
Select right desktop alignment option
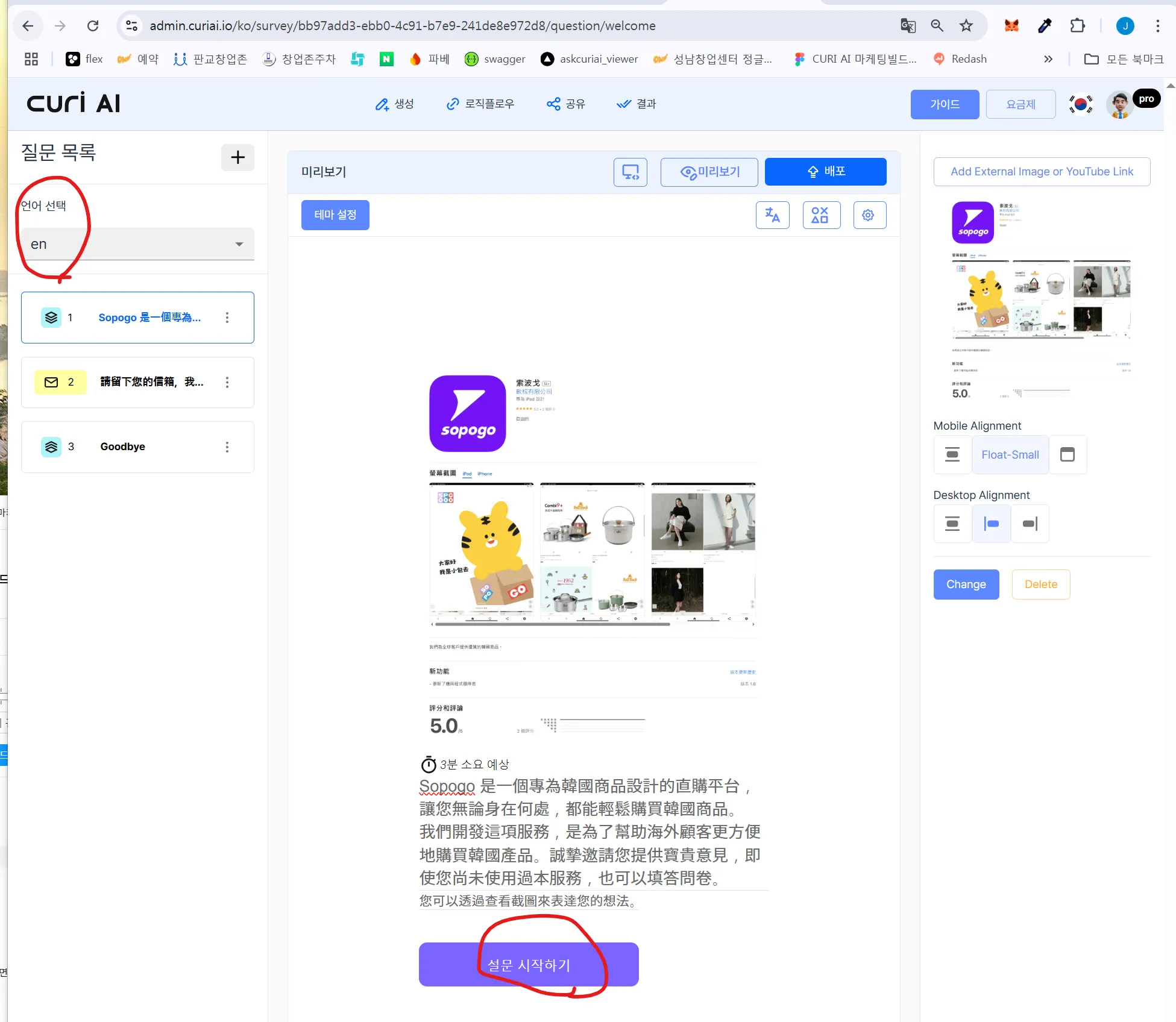click(1030, 524)
